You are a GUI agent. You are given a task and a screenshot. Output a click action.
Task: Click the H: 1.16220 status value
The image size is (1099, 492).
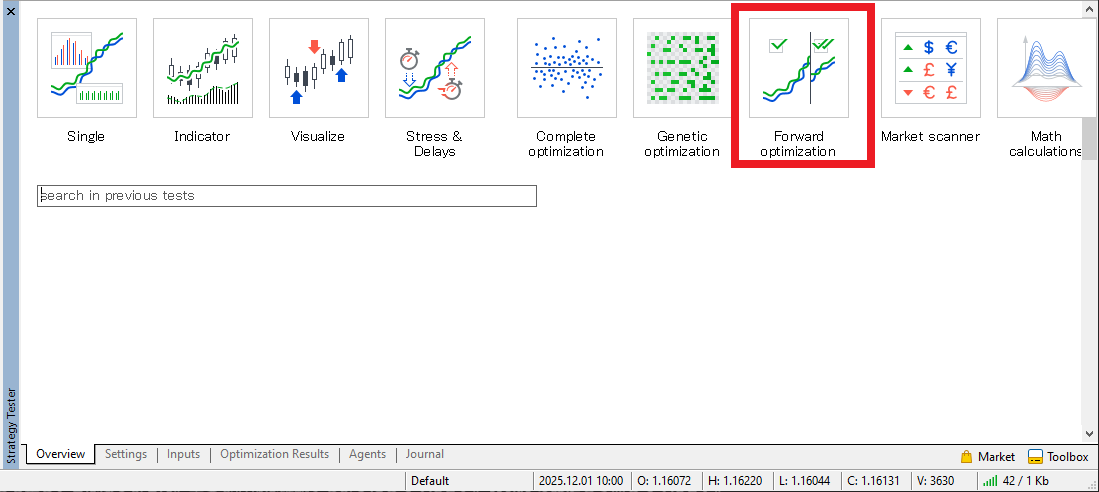[x=736, y=481]
